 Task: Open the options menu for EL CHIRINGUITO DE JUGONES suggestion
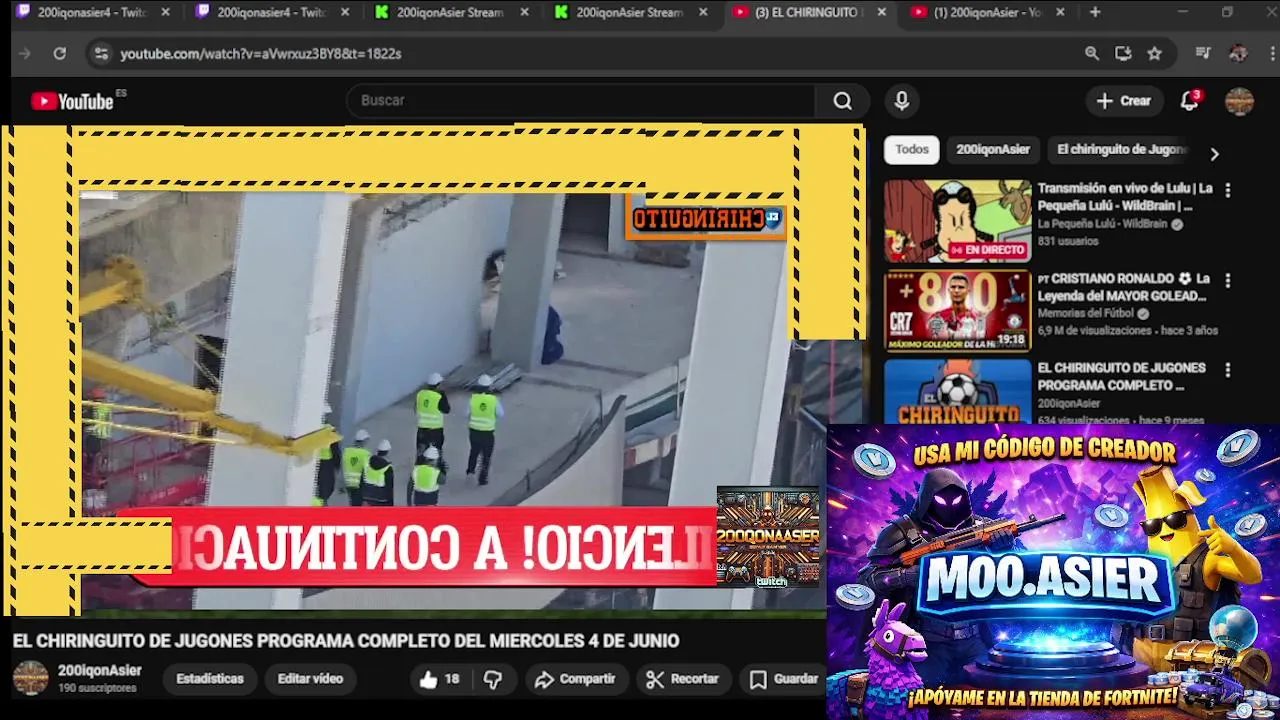click(x=1227, y=370)
